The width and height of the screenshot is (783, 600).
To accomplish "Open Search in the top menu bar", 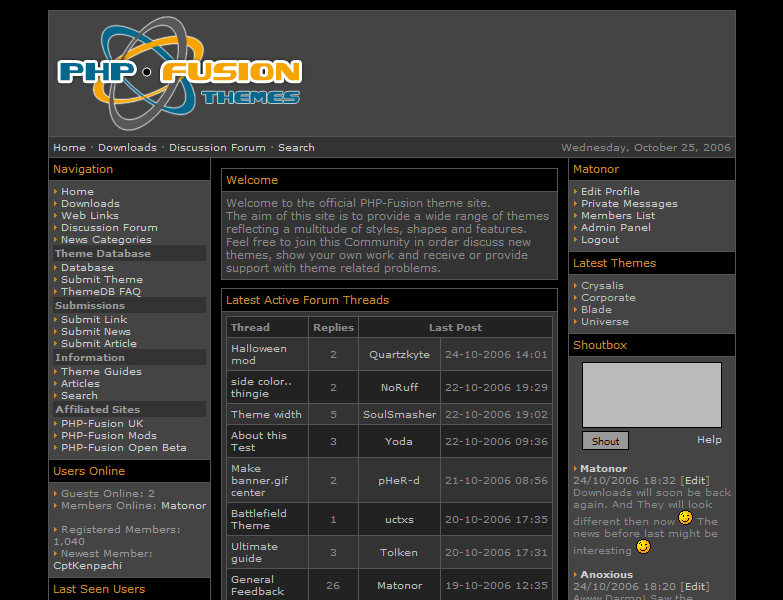I will [x=296, y=148].
